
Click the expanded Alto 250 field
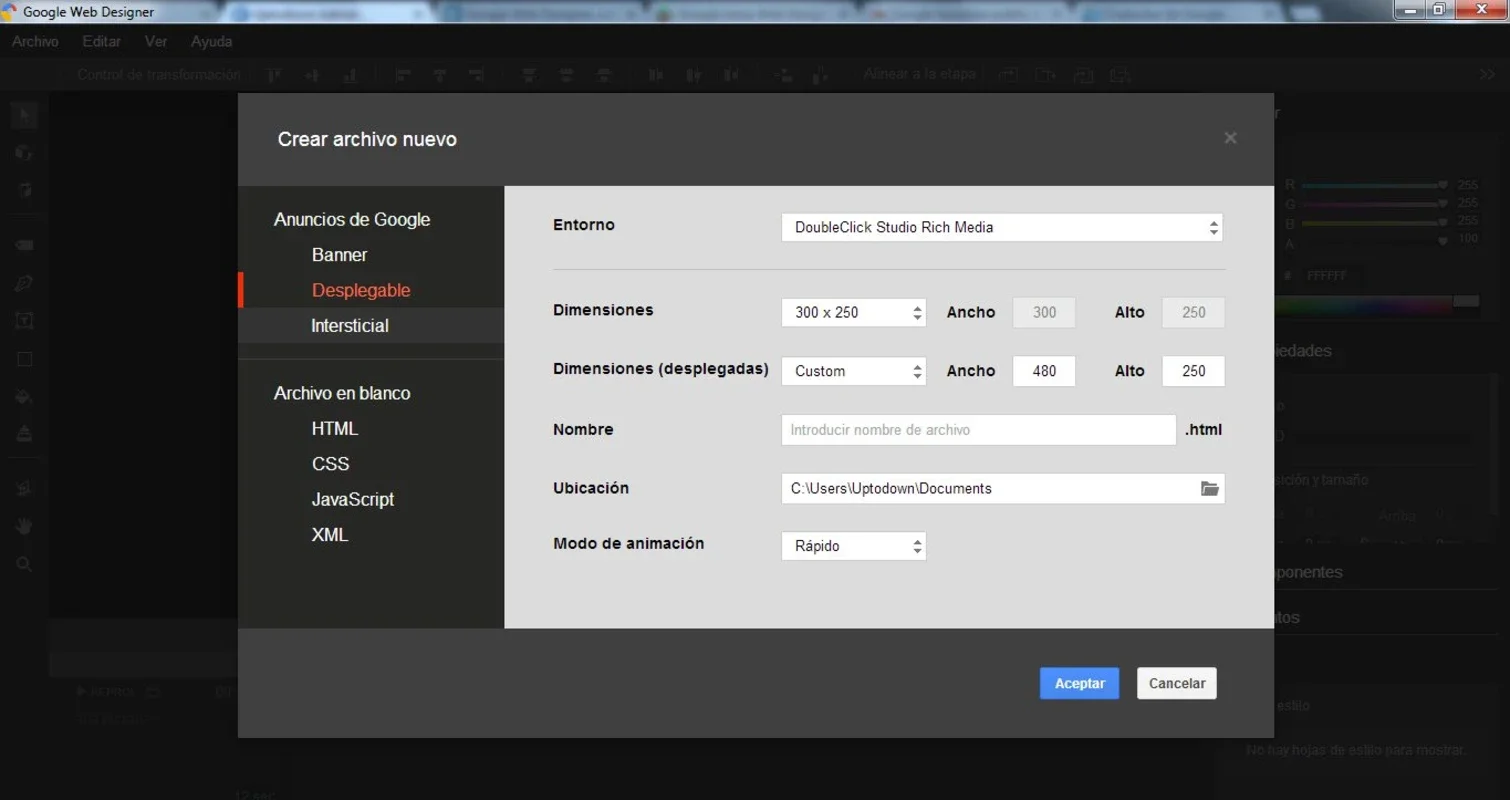[1193, 371]
